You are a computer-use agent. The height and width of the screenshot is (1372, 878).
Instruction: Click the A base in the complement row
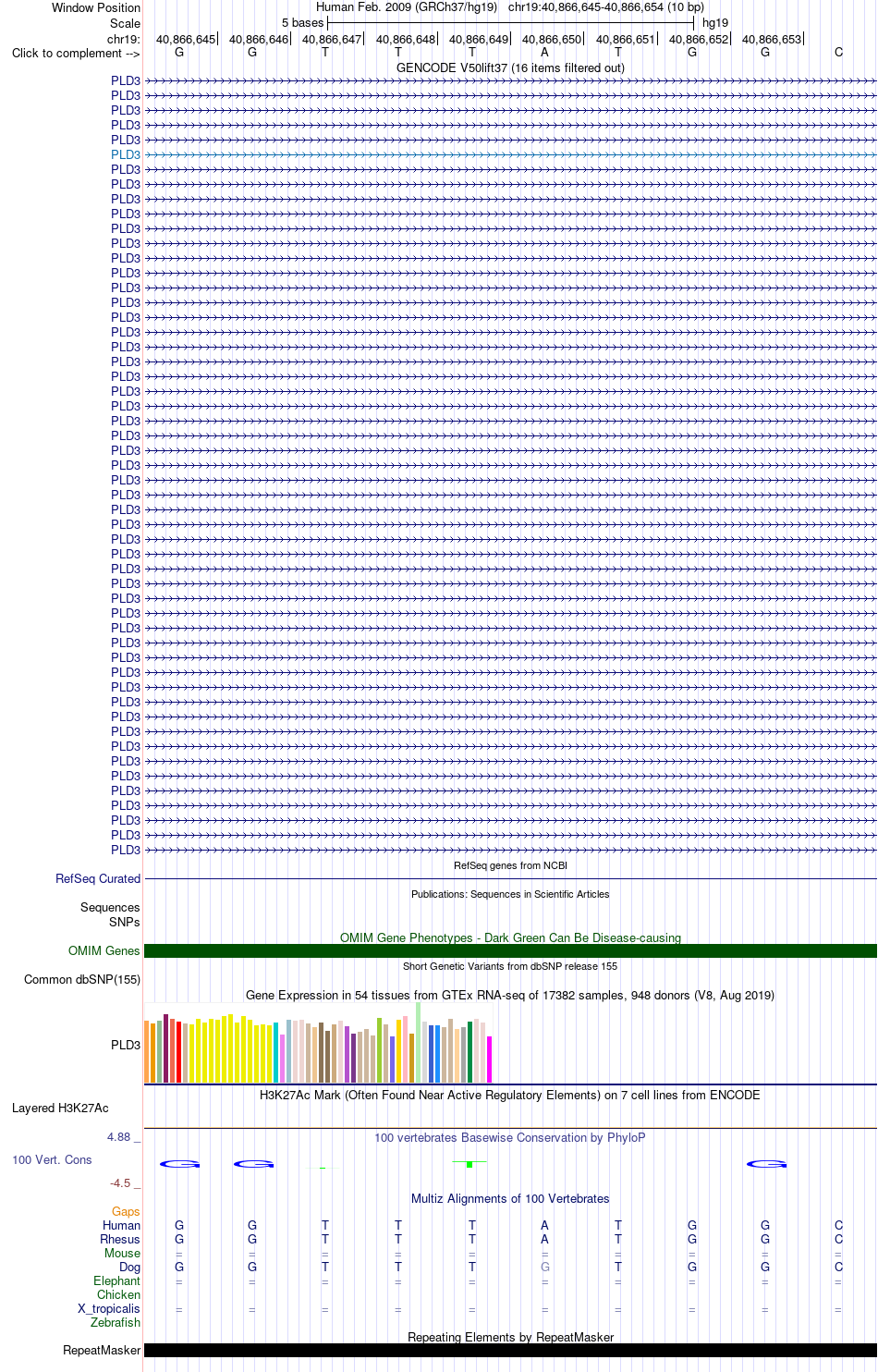pos(545,52)
